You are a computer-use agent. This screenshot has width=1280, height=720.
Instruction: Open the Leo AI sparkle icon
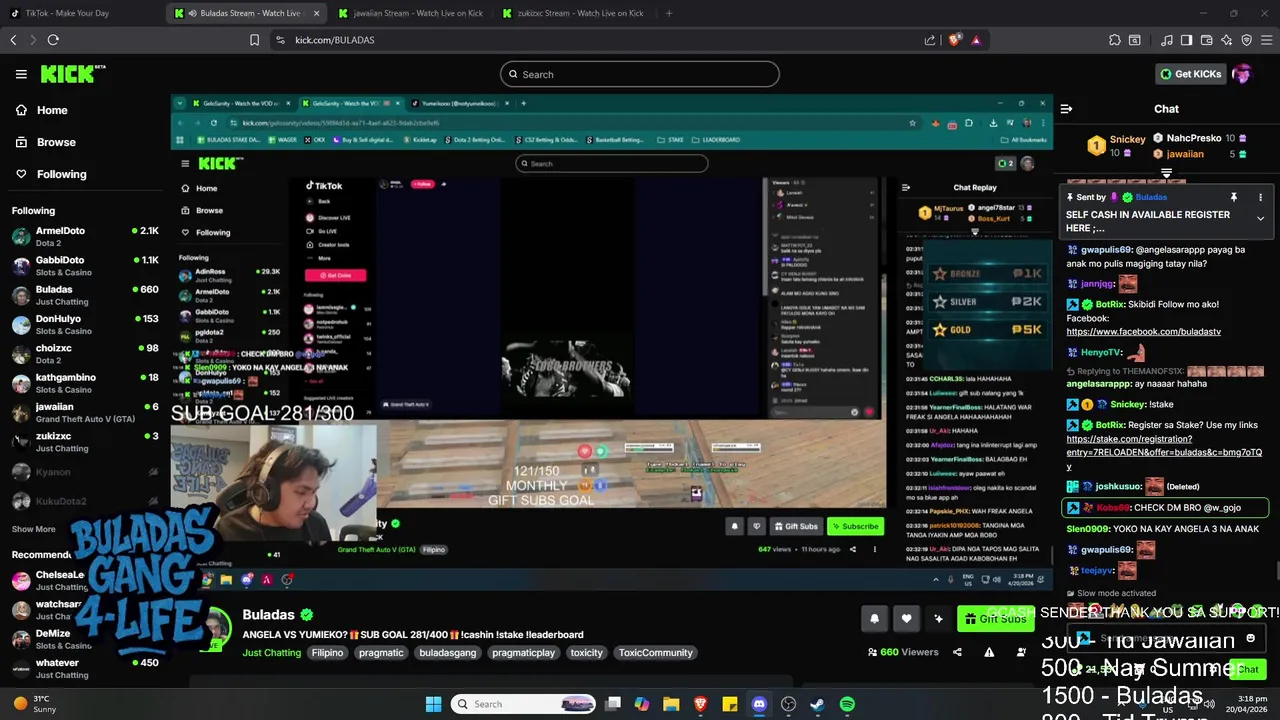click(1226, 40)
